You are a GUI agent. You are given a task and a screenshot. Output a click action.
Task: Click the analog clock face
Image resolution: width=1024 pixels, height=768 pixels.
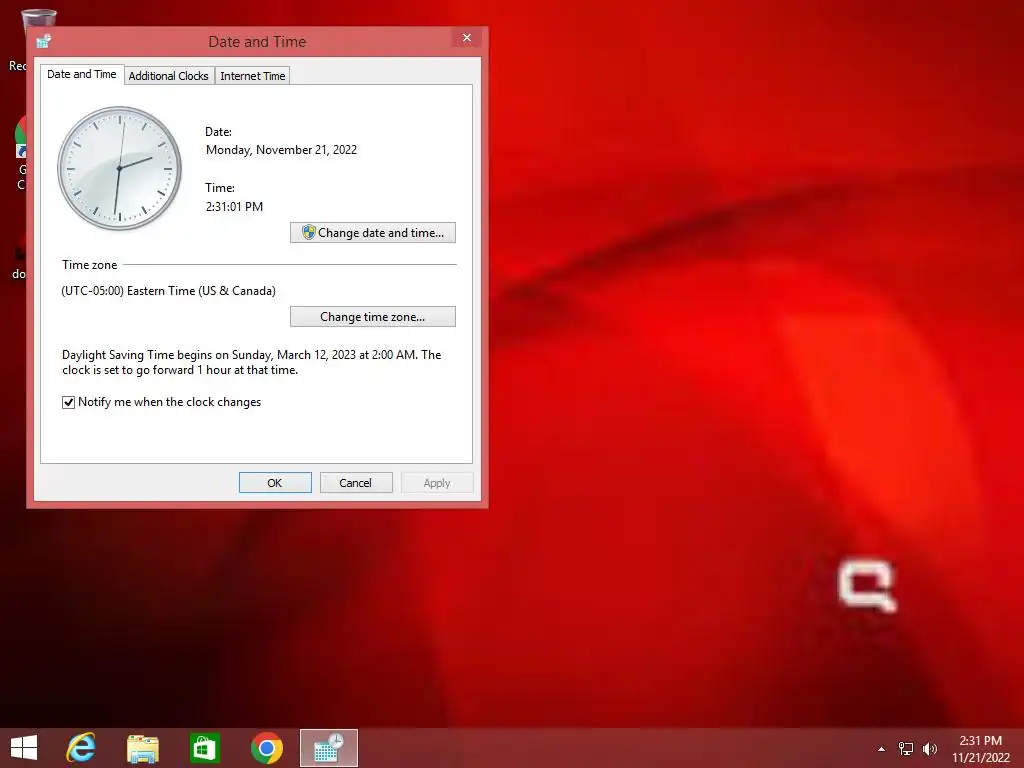(x=120, y=168)
